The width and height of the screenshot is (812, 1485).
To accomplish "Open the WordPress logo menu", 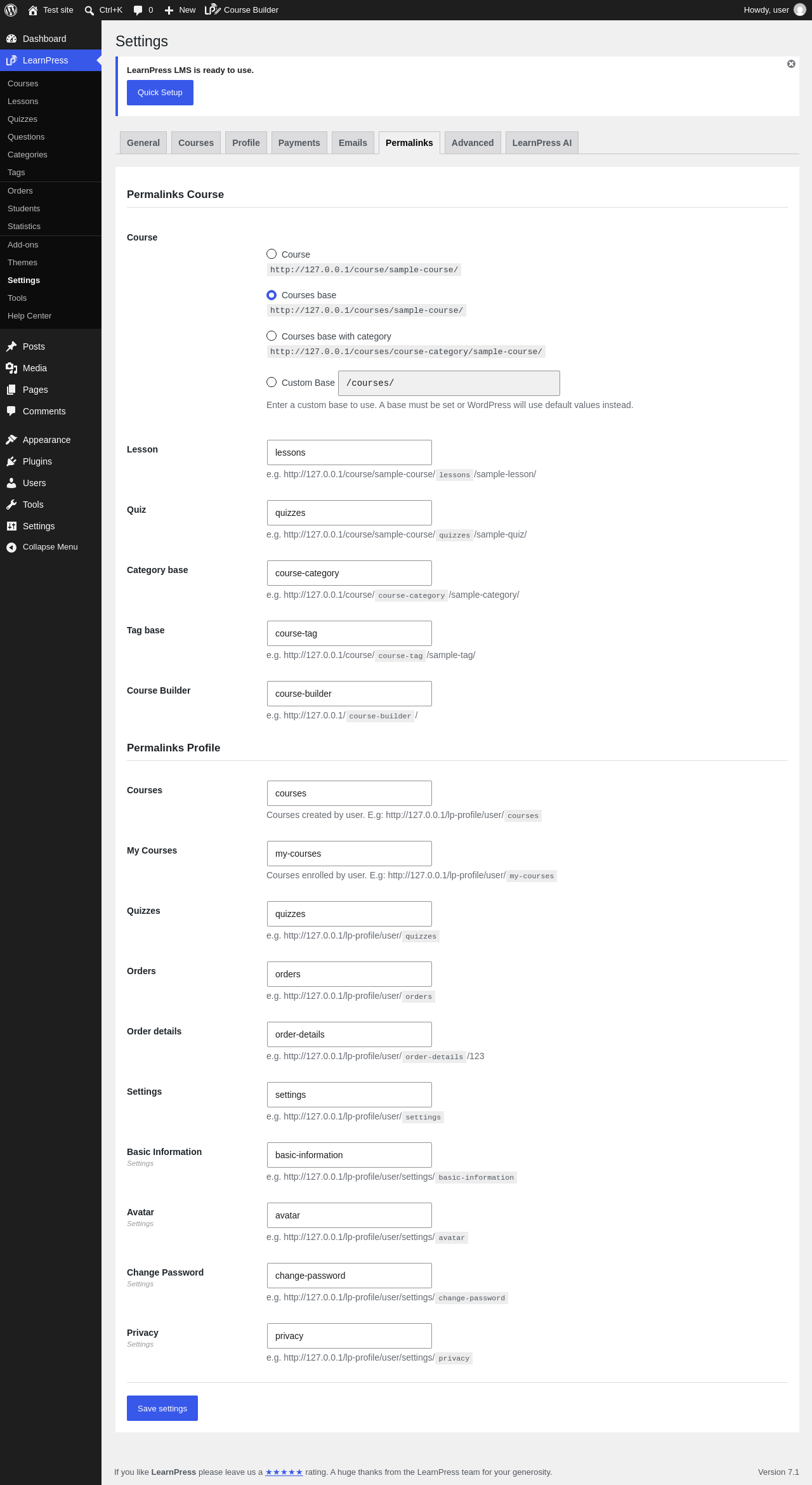I will point(11,10).
